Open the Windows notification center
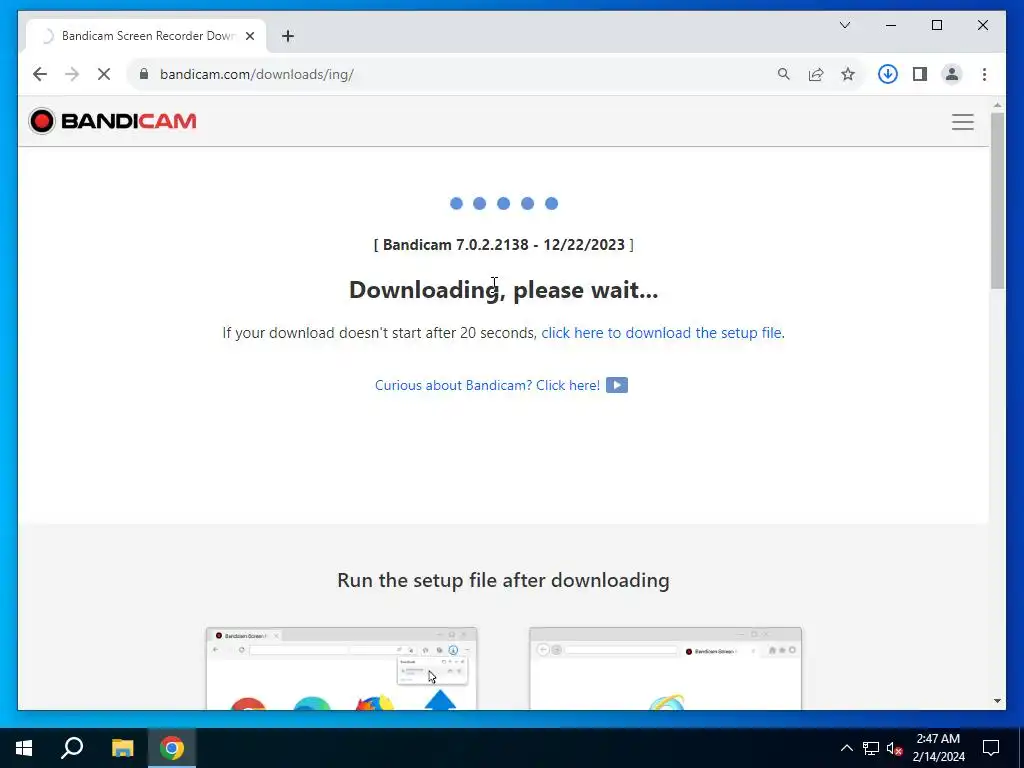Screen dimensions: 1024x768 pos(991,748)
